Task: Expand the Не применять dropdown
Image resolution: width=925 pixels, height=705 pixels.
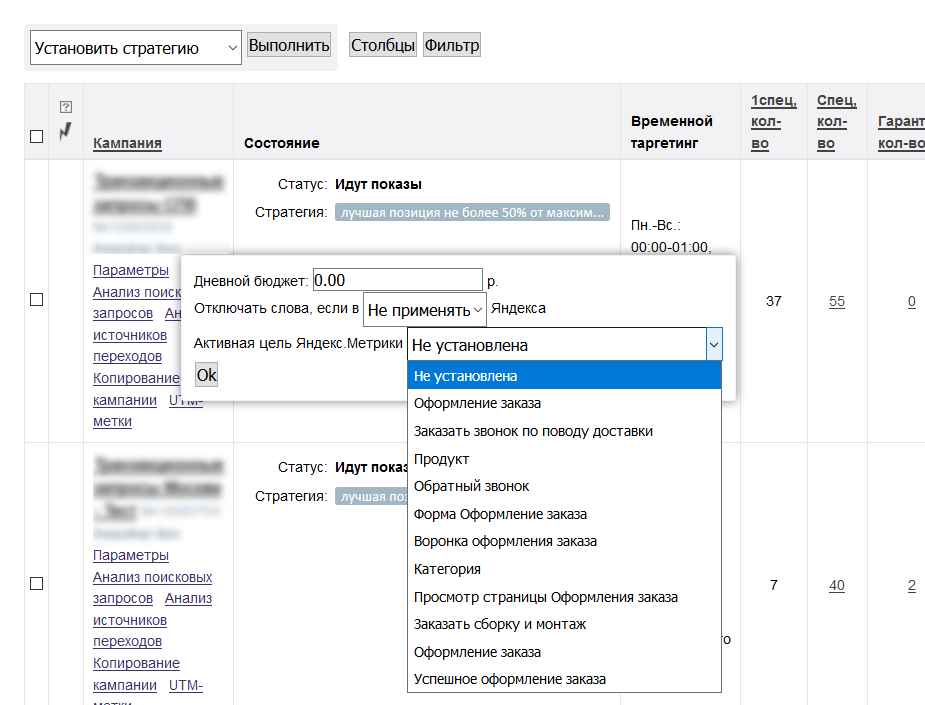Action: click(424, 310)
